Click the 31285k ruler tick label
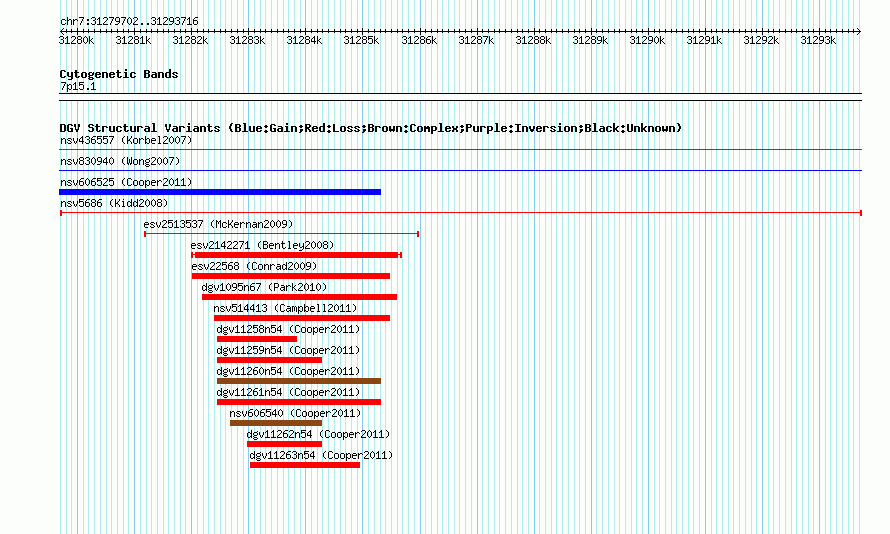 [x=362, y=40]
